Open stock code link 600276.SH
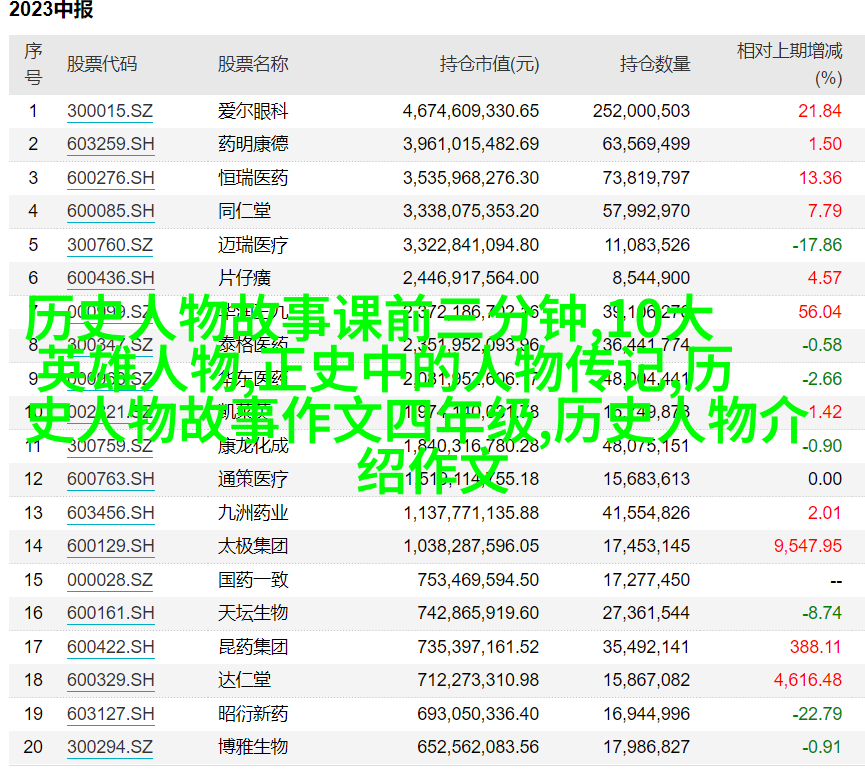This screenshot has height=776, width=865. tap(110, 178)
